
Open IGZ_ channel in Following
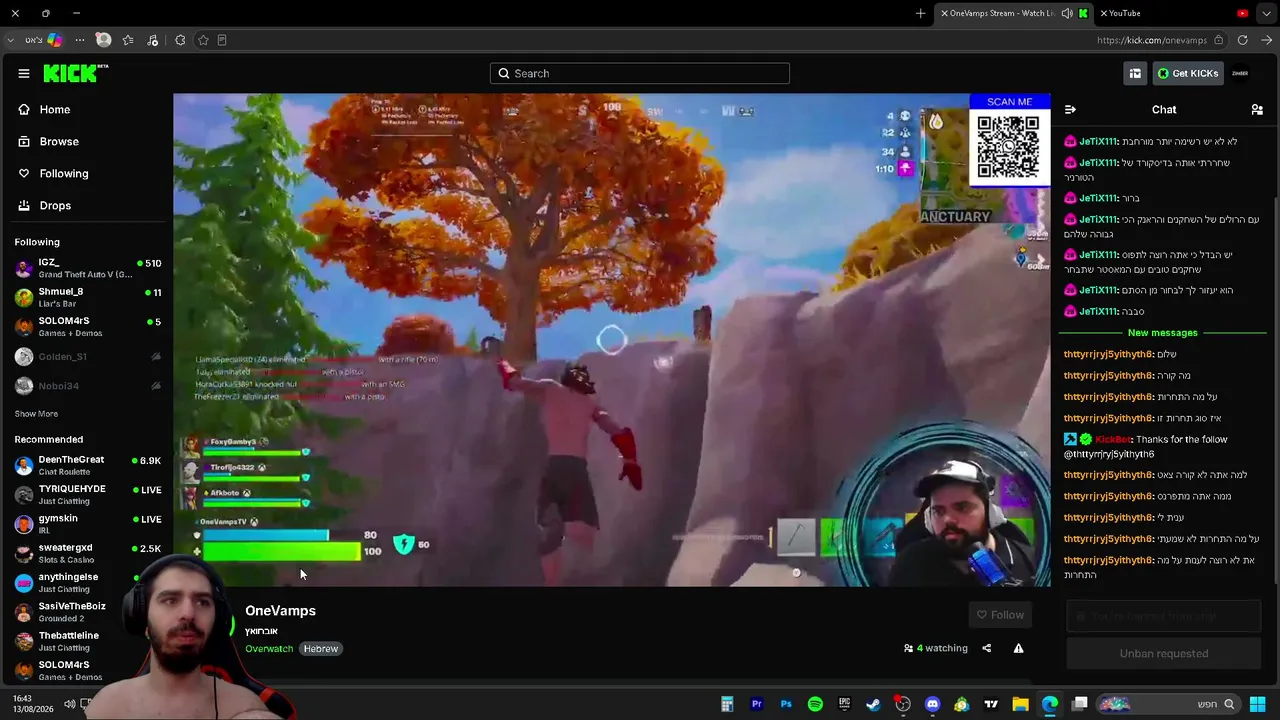pos(88,268)
